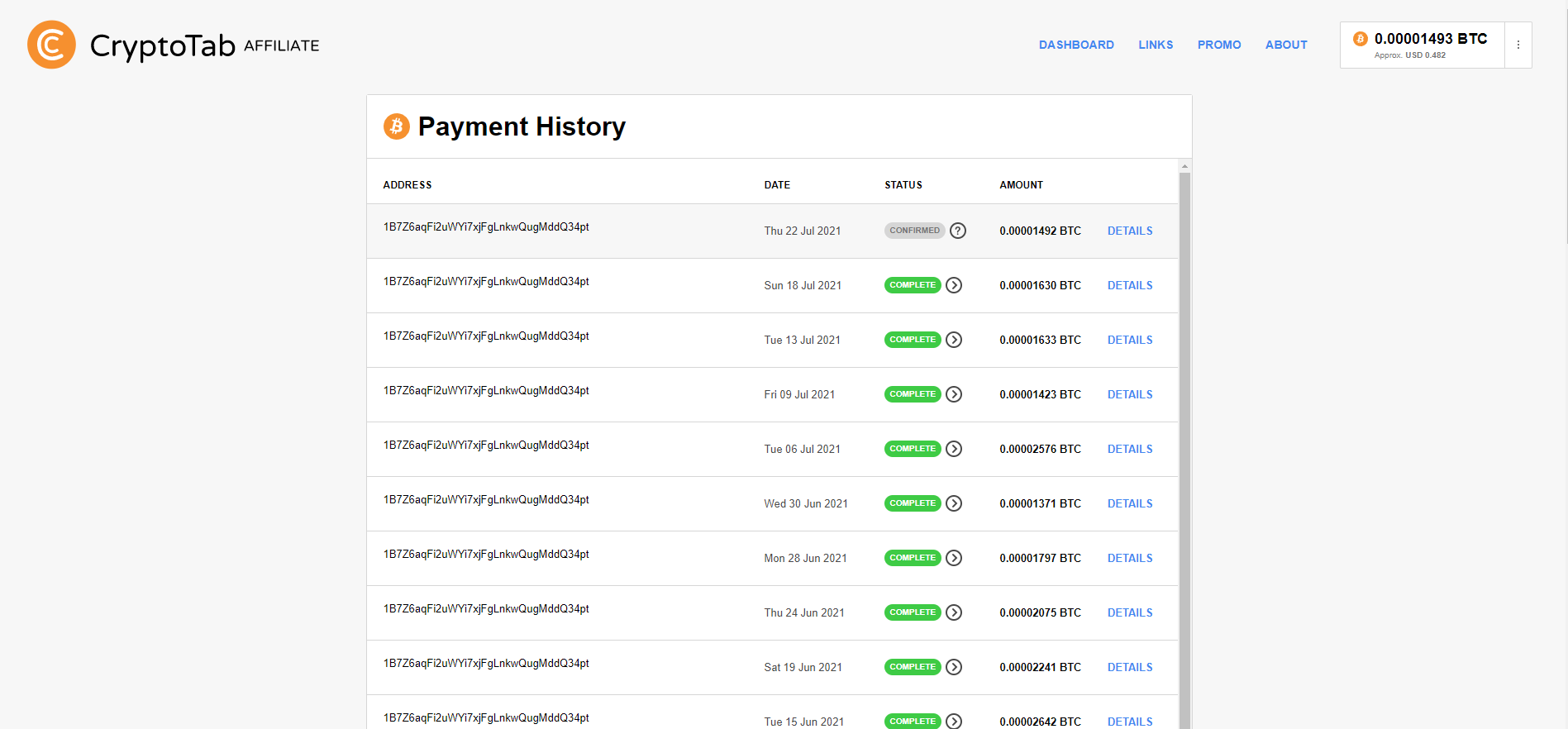Click the arrow icon for Sat 19 Jun 2021
1568x729 pixels.
(x=954, y=667)
